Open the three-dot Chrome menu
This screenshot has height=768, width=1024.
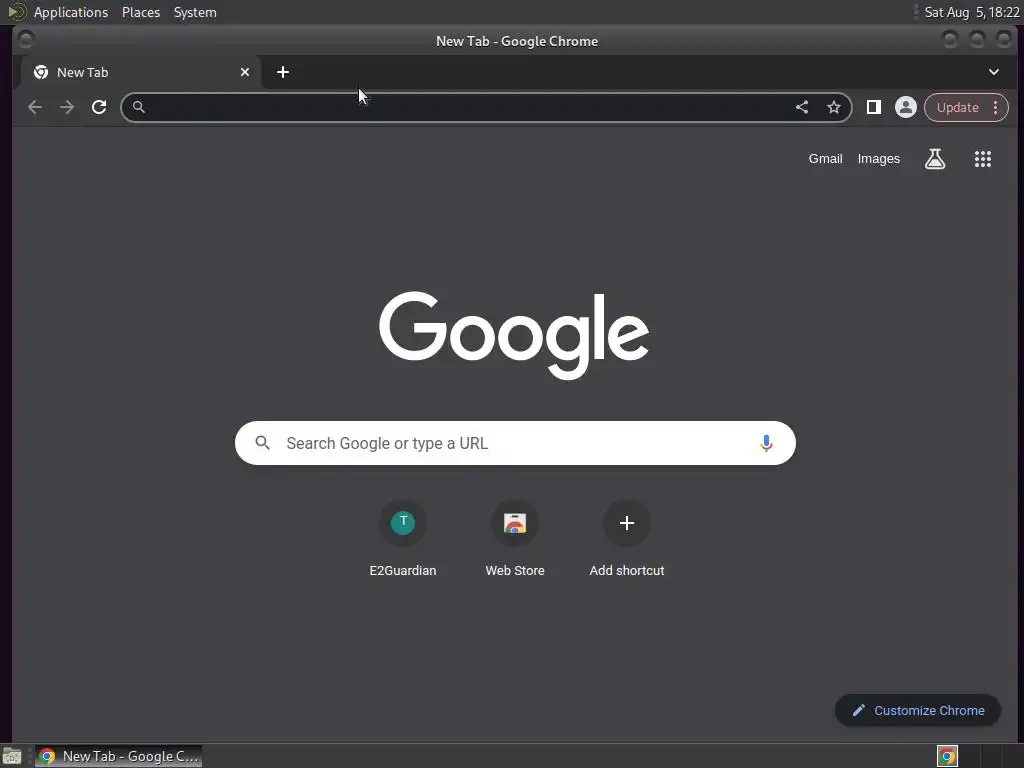pyautogui.click(x=995, y=107)
